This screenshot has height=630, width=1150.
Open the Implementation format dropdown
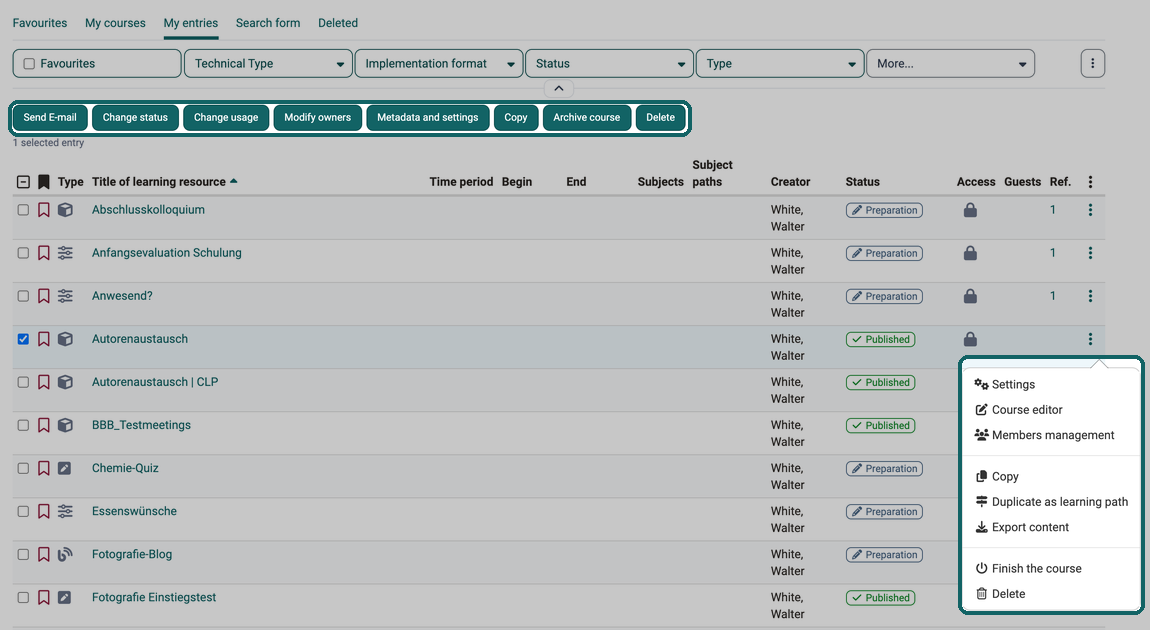click(x=439, y=64)
